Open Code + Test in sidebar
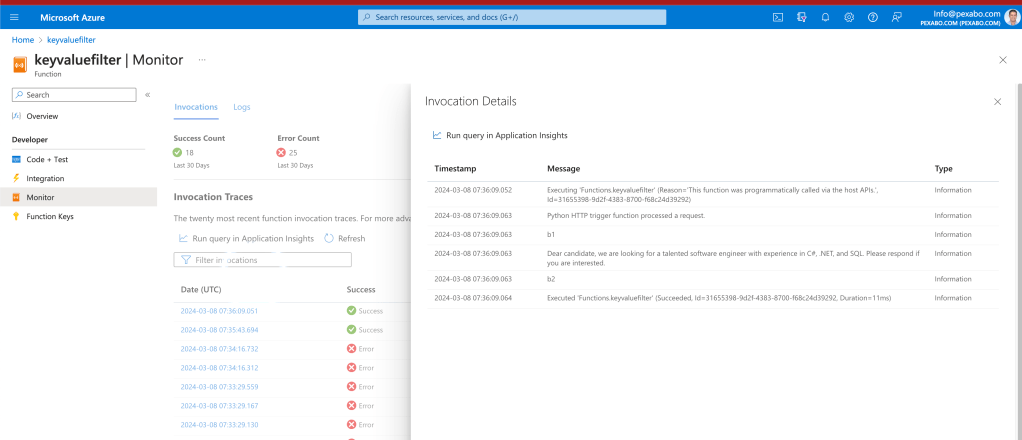1022x440 pixels. (x=47, y=159)
